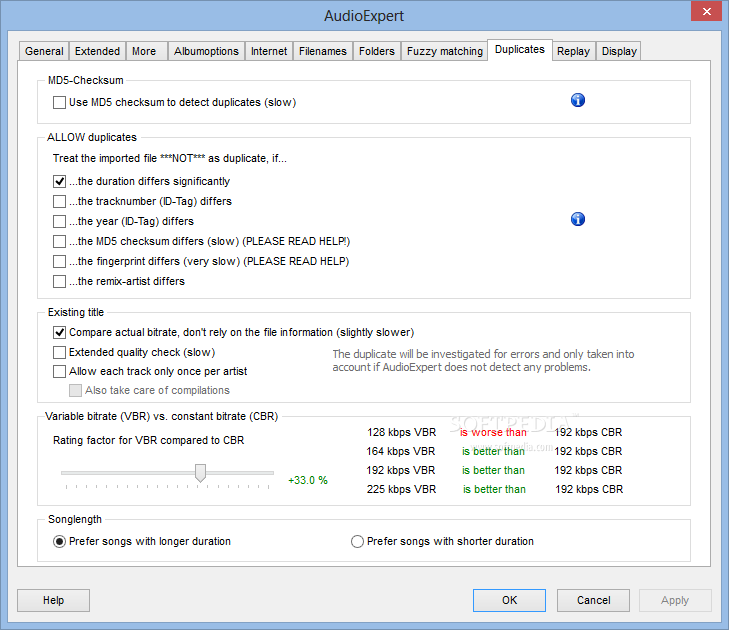The height and width of the screenshot is (630, 729).
Task: Click the Cancel button
Action: (x=594, y=600)
